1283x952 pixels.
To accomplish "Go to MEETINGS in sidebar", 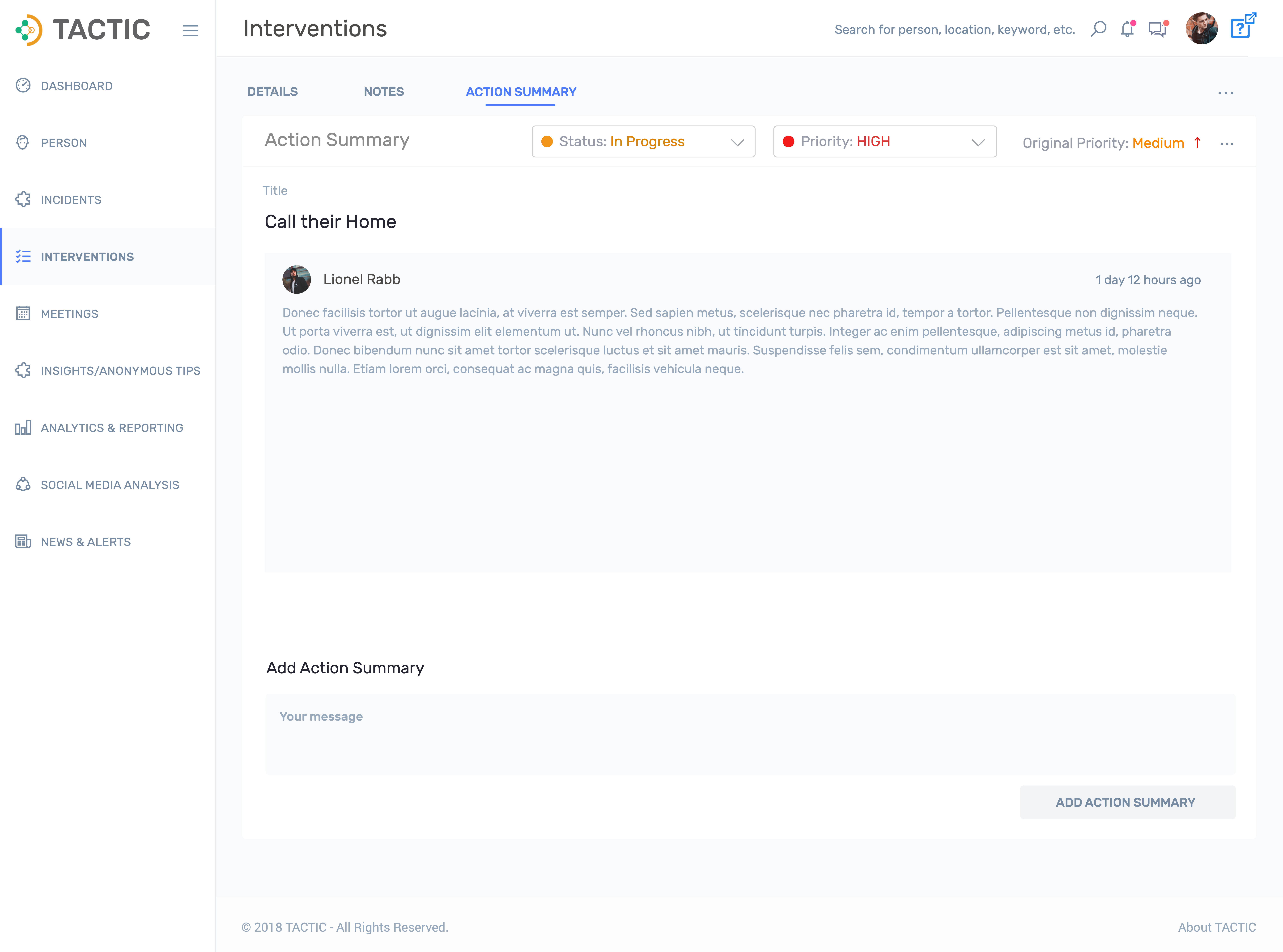I will click(x=108, y=313).
